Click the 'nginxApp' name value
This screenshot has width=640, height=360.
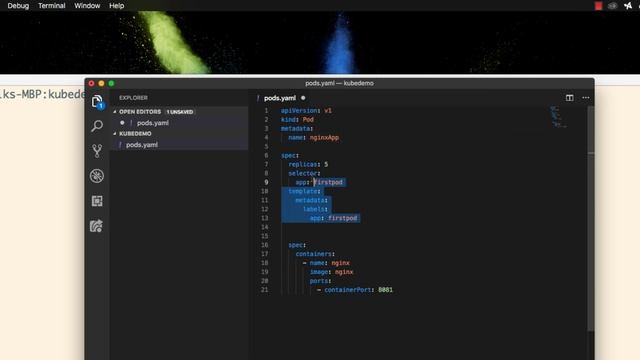(x=324, y=138)
